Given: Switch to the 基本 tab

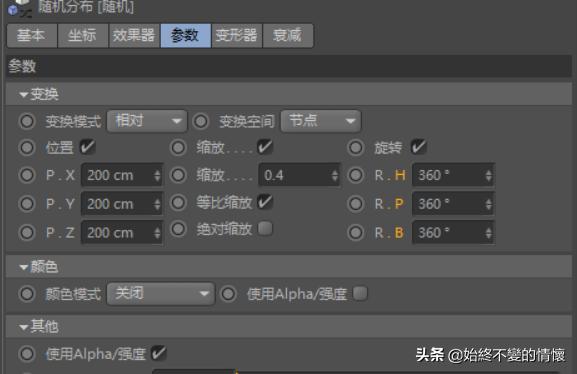Looking at the screenshot, I should click(x=32, y=36).
